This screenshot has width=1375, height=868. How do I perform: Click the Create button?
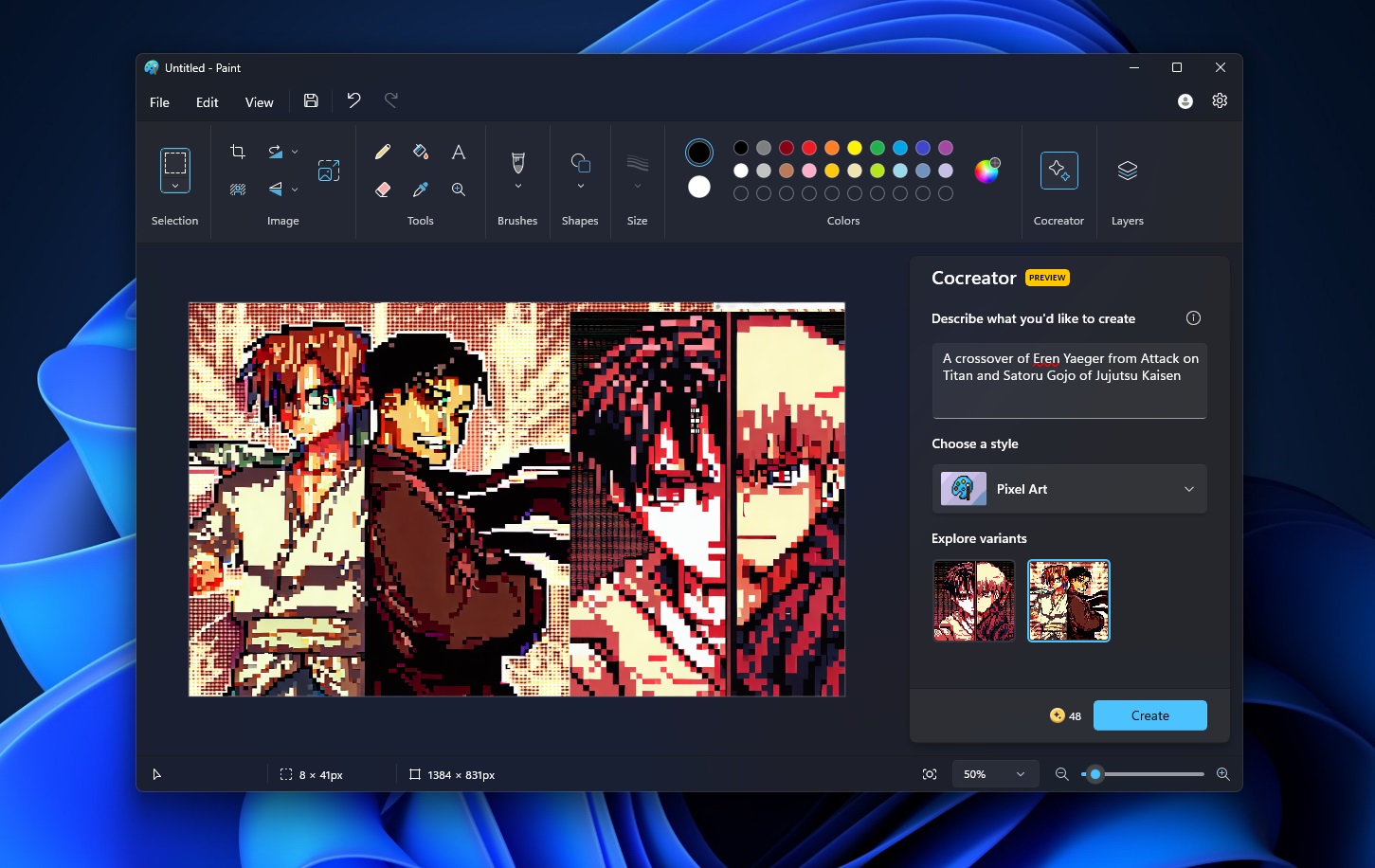click(x=1149, y=715)
